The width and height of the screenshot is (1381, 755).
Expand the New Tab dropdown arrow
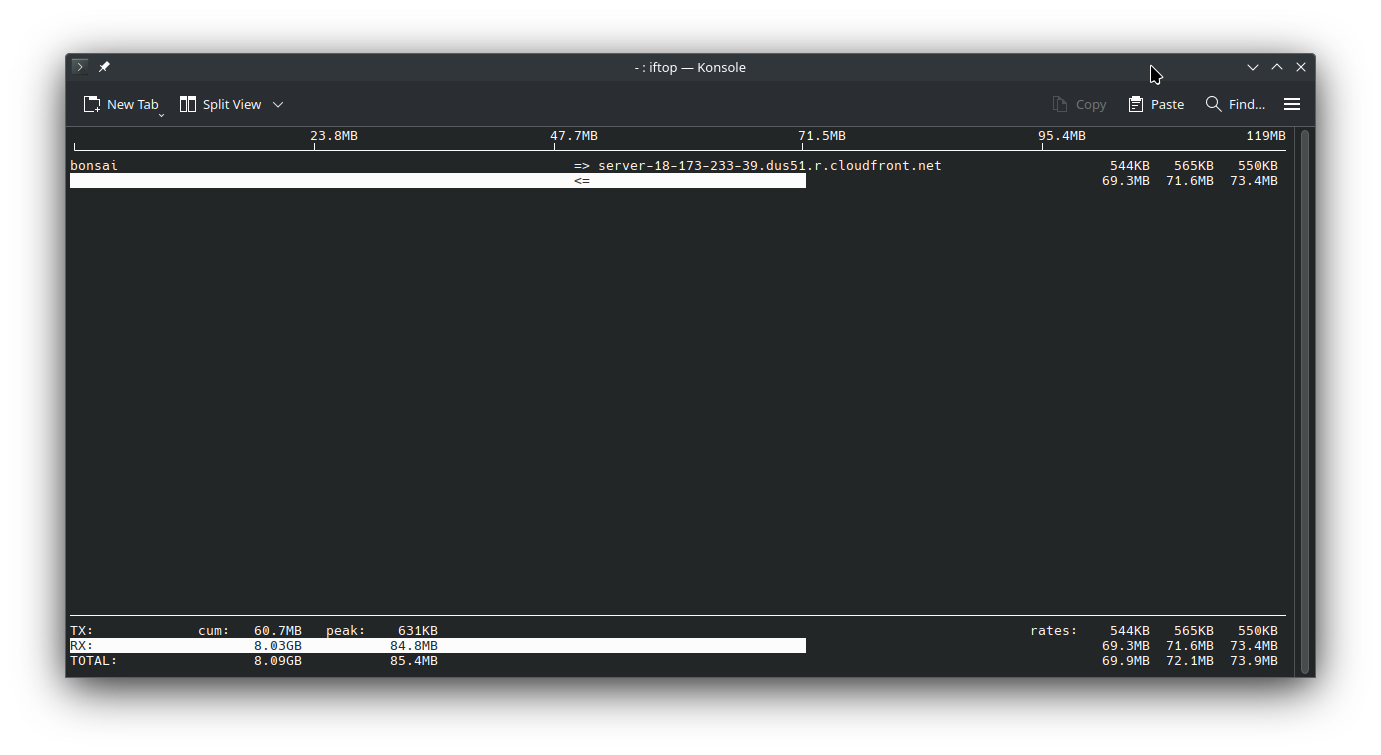(161, 115)
